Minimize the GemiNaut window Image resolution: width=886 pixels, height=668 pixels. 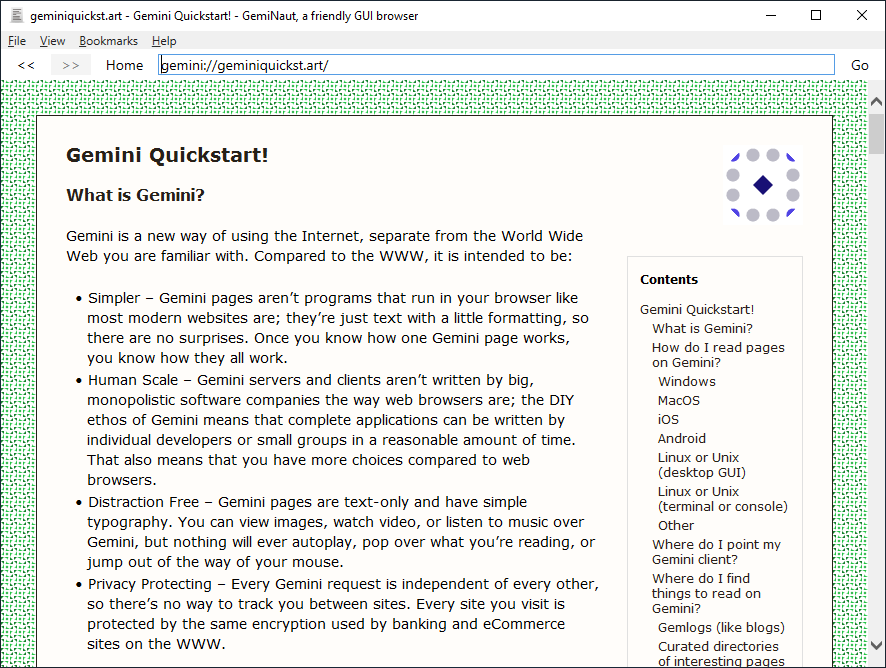[x=770, y=15]
